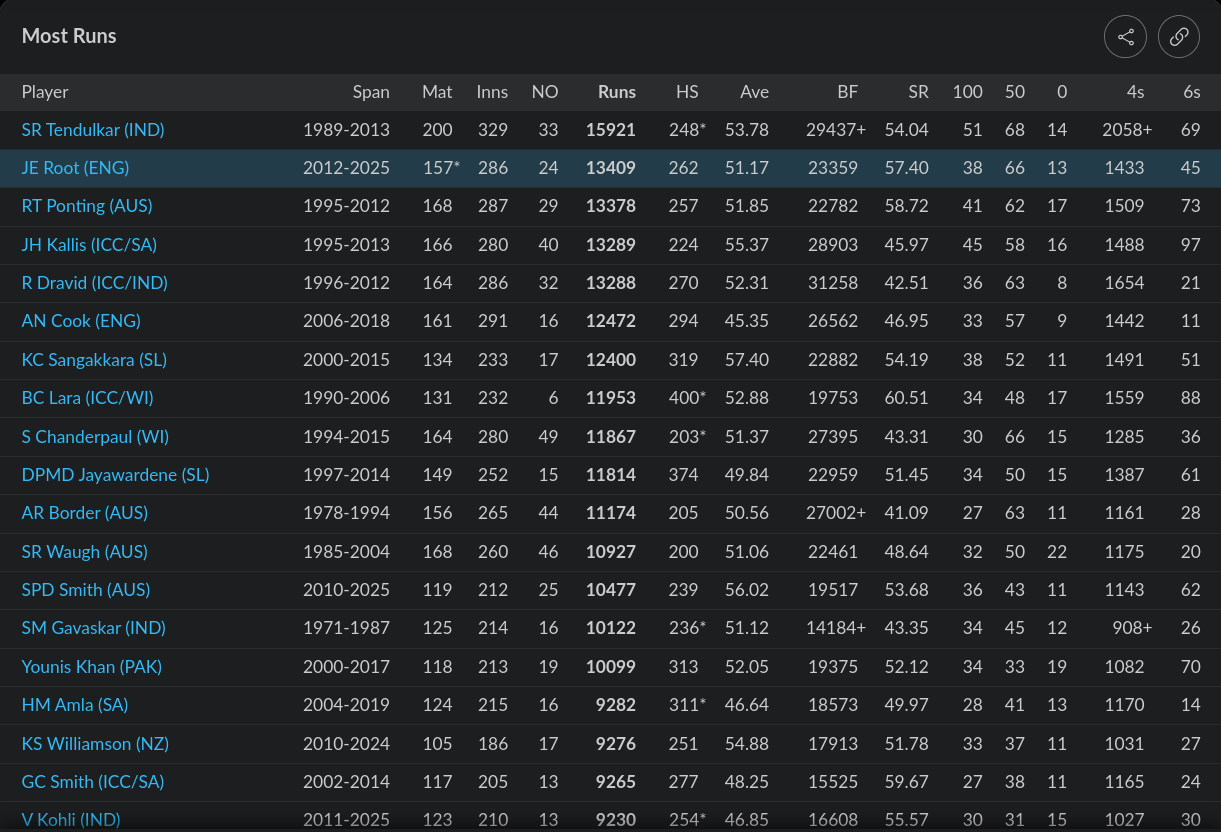Screen dimensions: 1221x832
Task: Click GC Smith's strike rate 59.67
Action: click(x=907, y=782)
